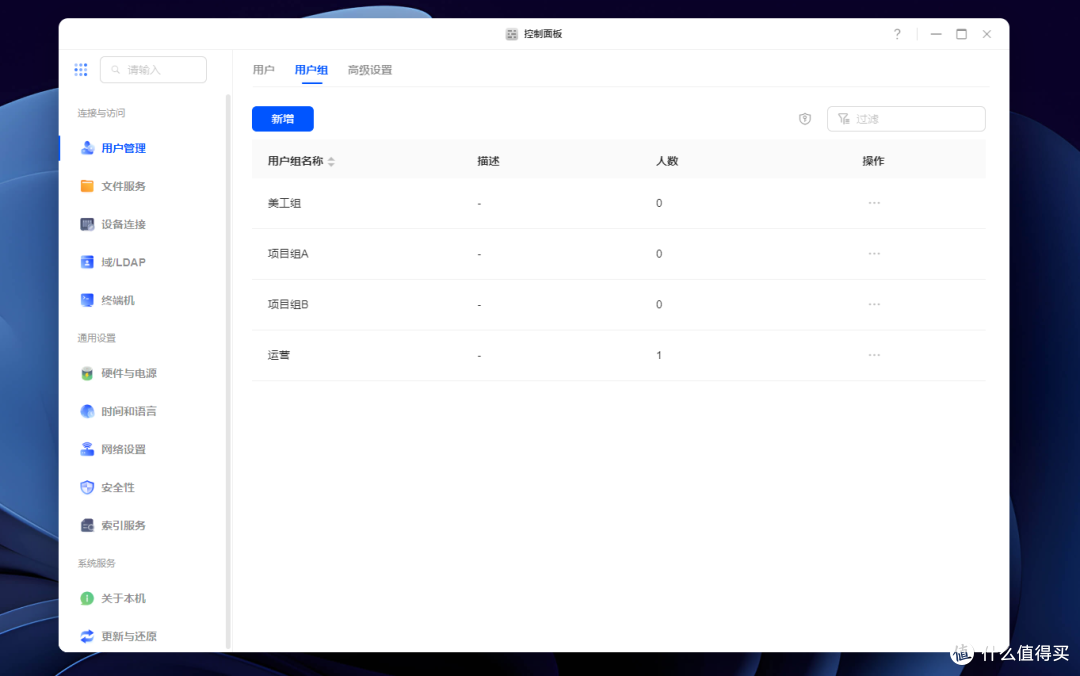The width and height of the screenshot is (1080, 676).
Task: Click the filter funnel icon
Action: tap(843, 119)
